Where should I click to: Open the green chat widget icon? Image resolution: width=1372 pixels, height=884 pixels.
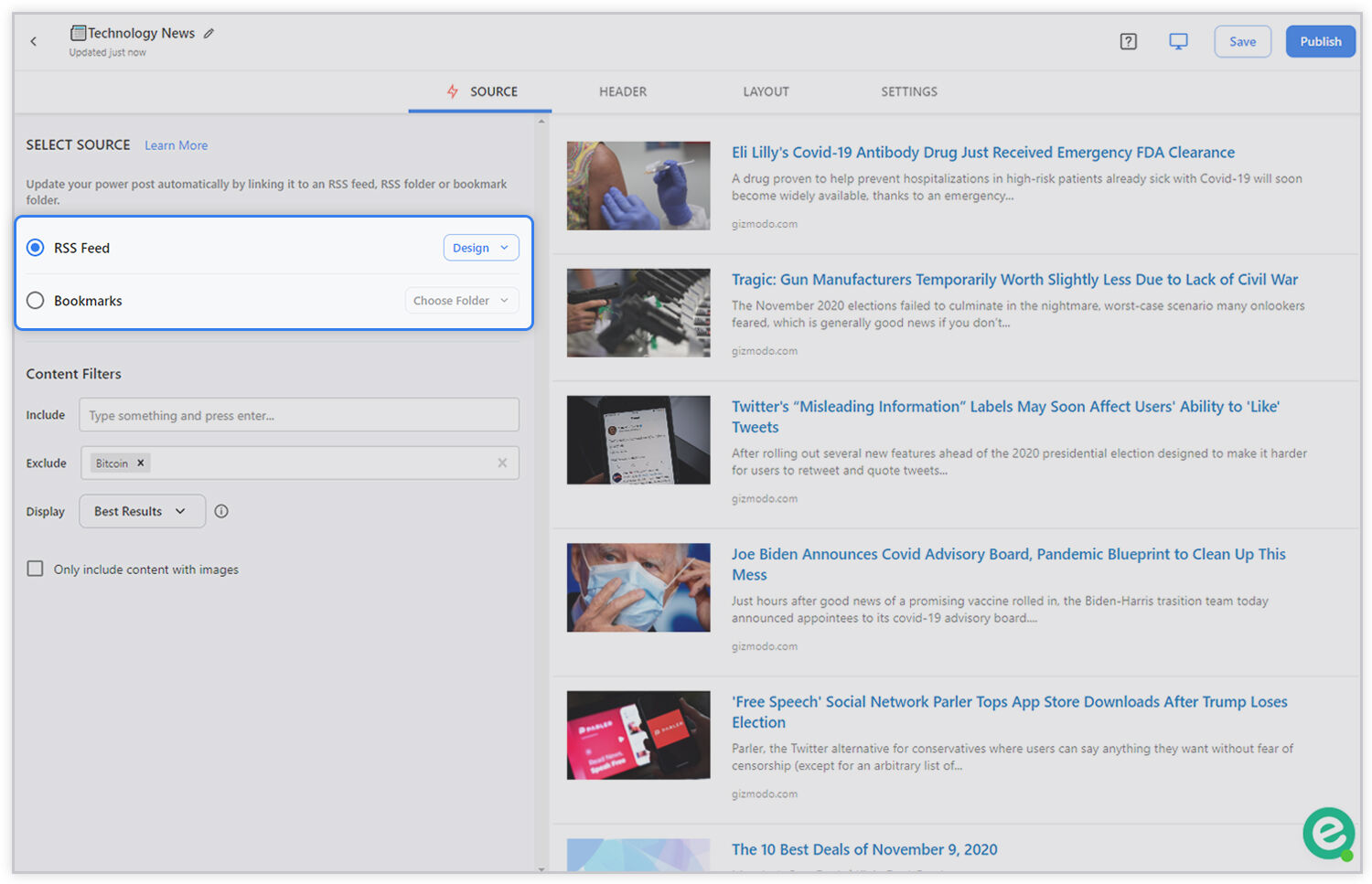[x=1328, y=833]
